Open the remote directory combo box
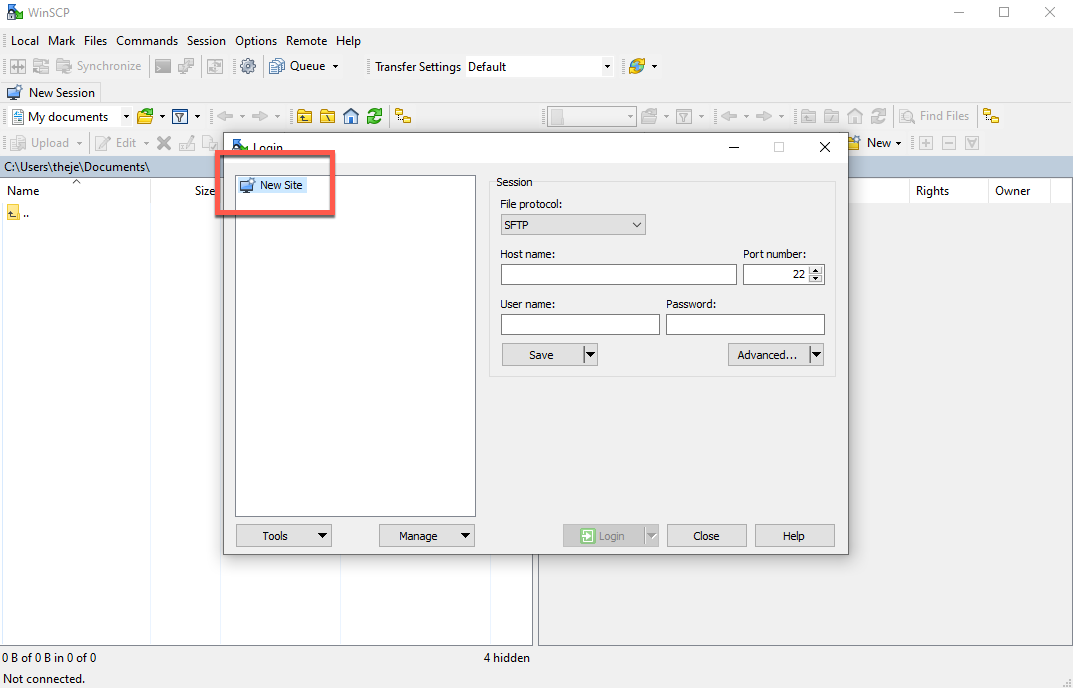 coord(592,116)
